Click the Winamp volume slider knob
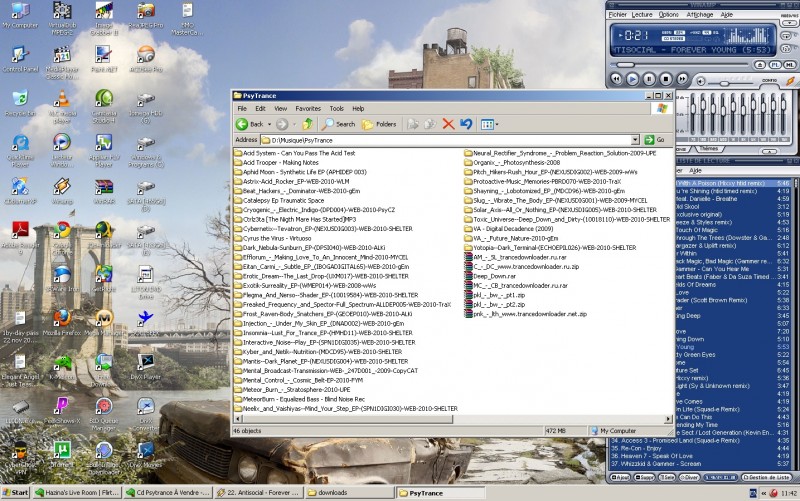This screenshot has width=800, height=501. coord(724,83)
